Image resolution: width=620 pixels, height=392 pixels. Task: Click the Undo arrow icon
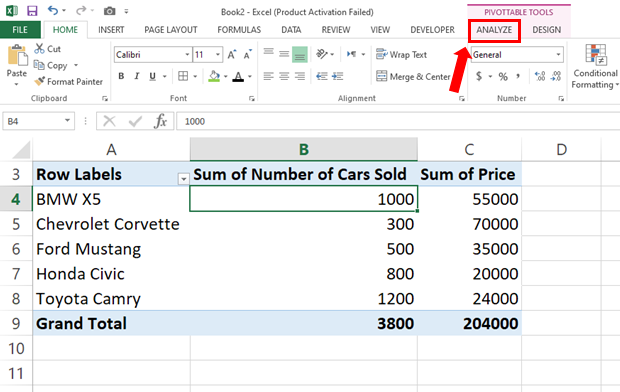coord(53,10)
